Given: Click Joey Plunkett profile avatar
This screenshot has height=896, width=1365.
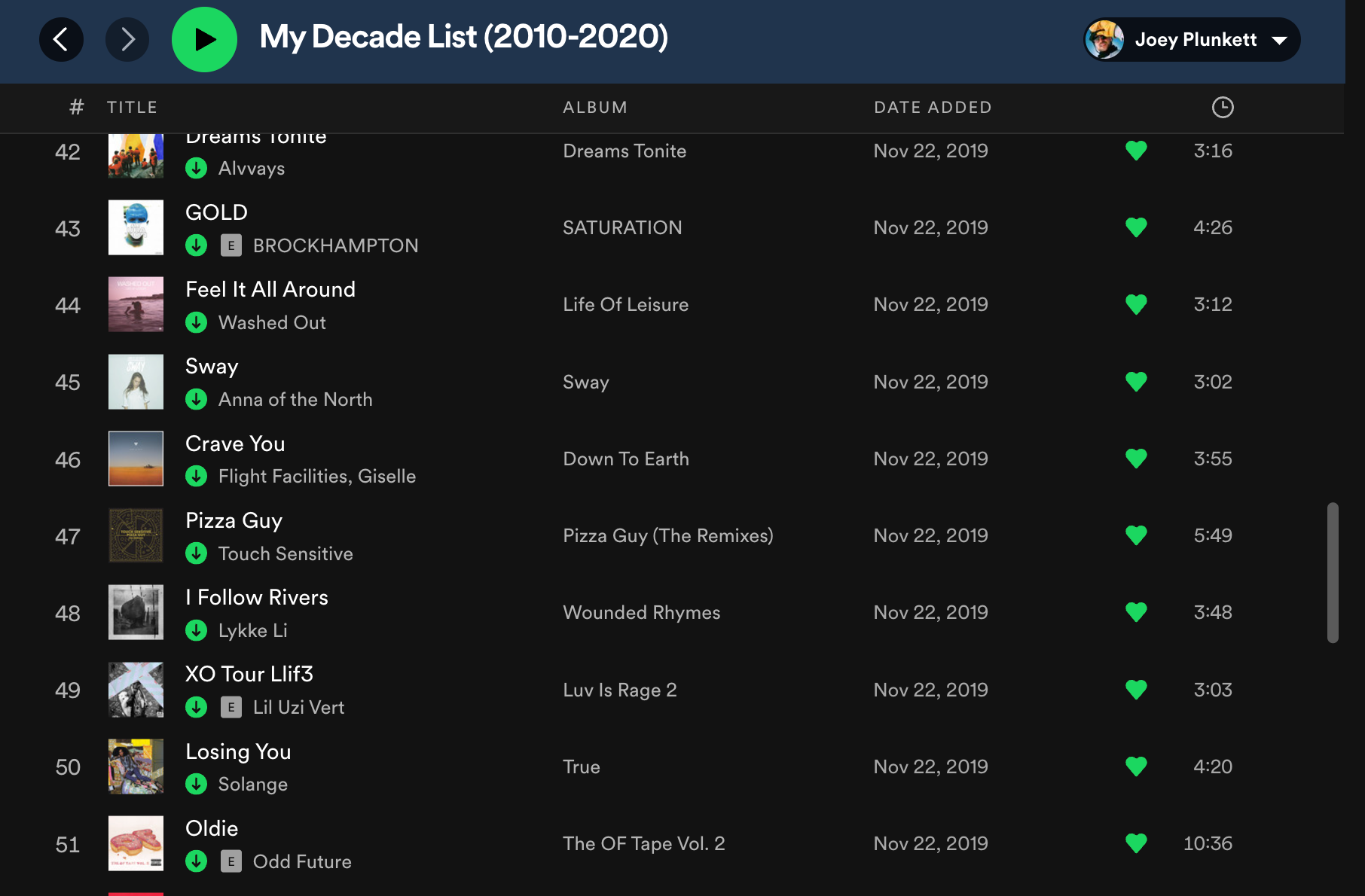Looking at the screenshot, I should tap(1105, 39).
